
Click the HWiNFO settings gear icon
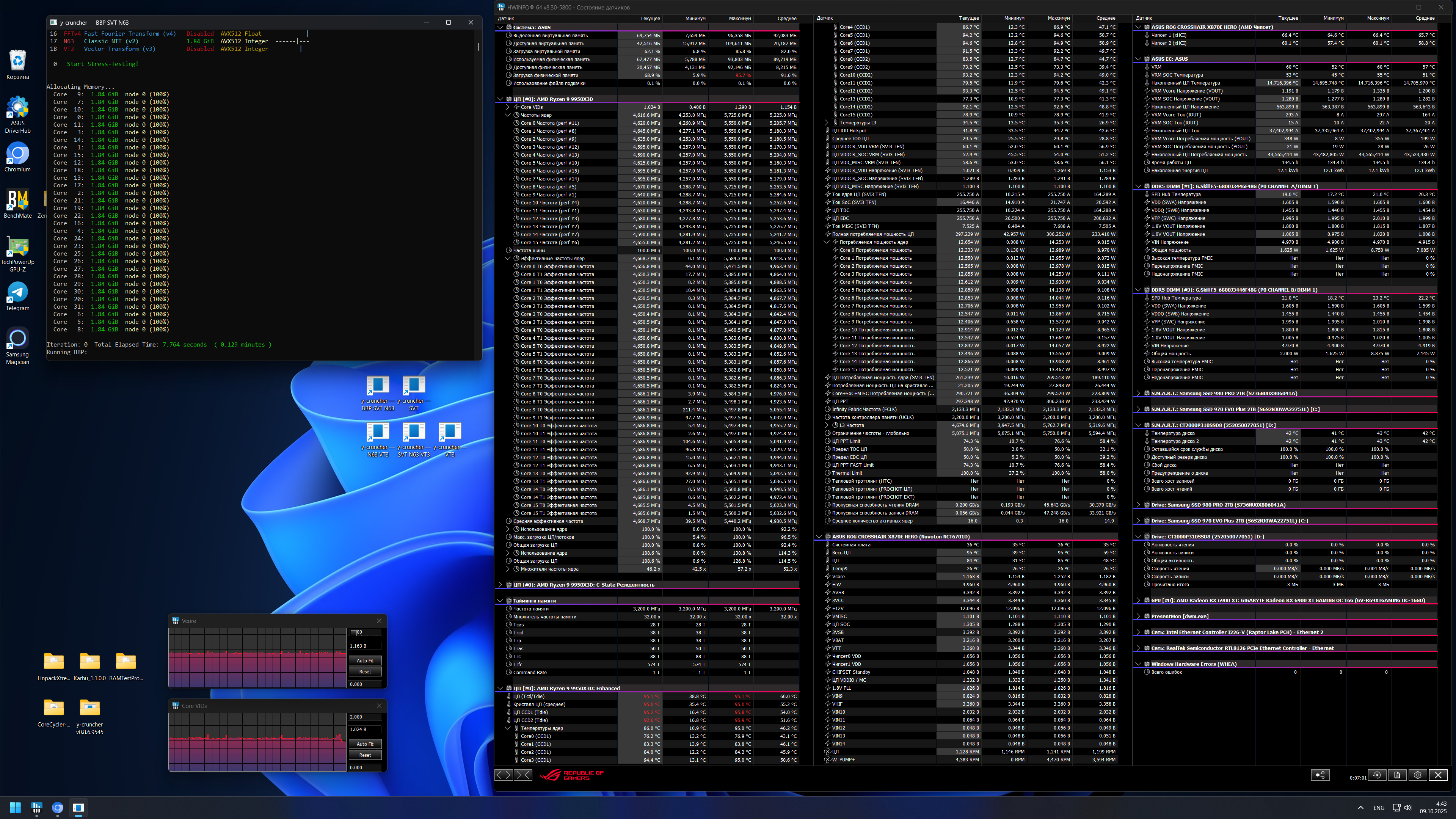1417,775
